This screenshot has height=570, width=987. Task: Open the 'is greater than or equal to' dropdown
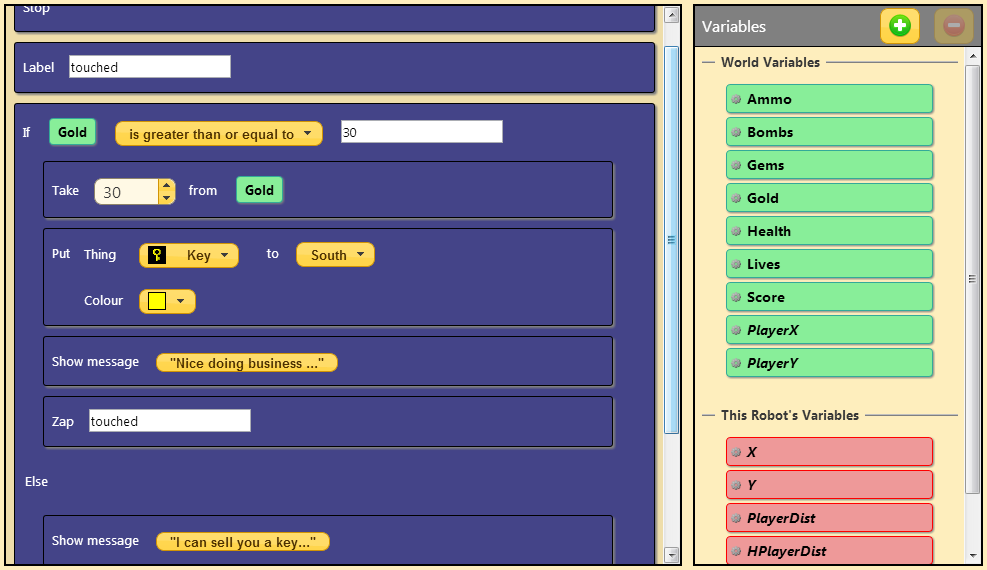pyautogui.click(x=219, y=134)
